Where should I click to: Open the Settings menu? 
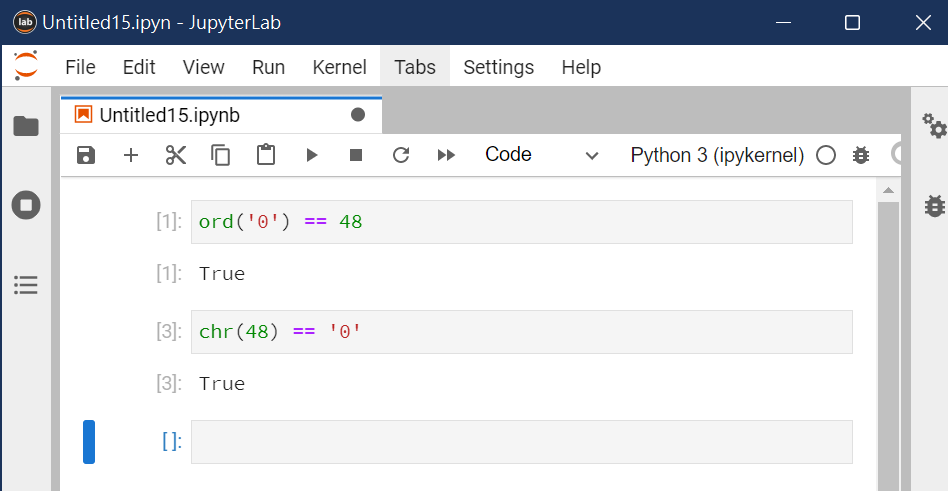499,67
